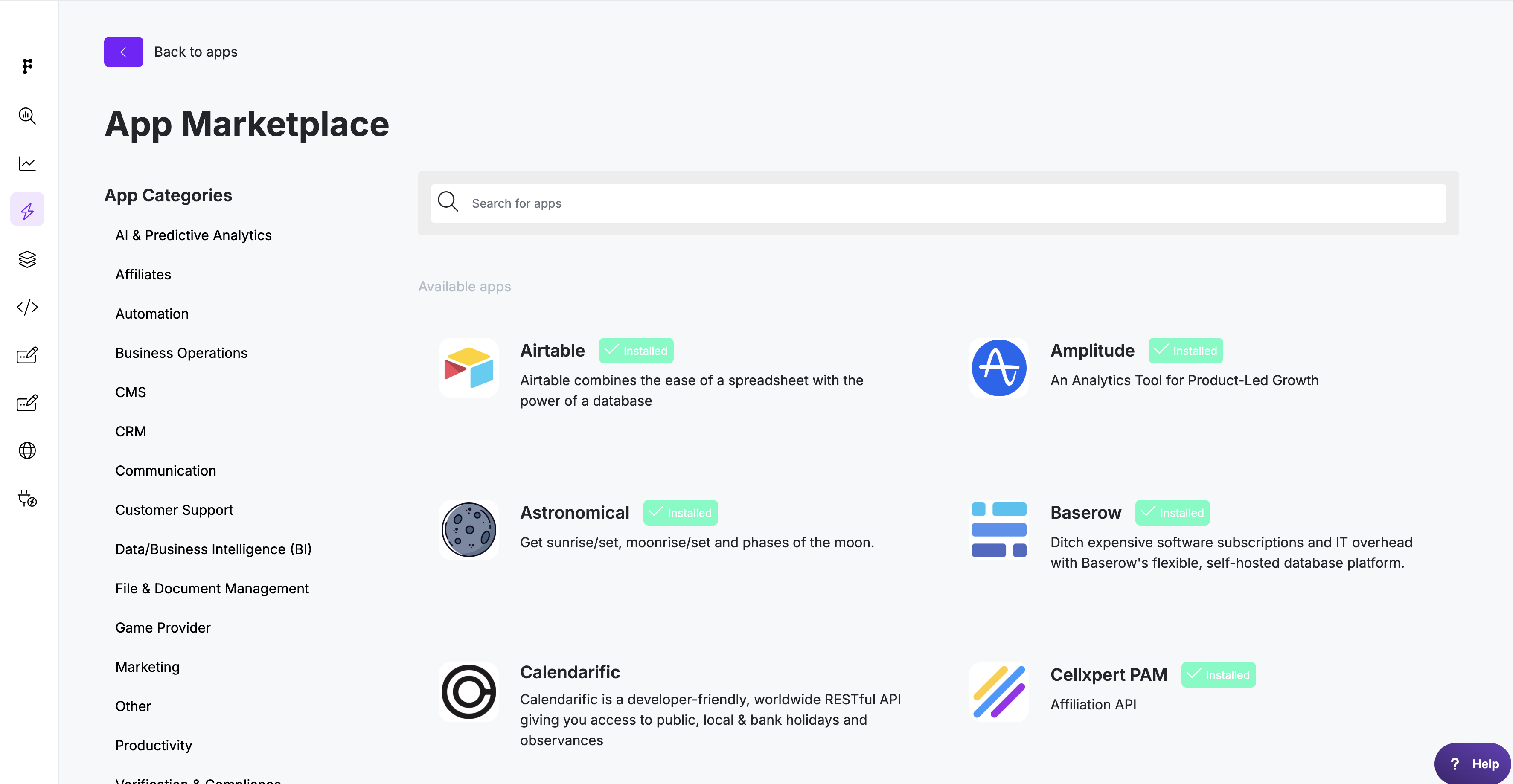1513x784 pixels.
Task: Open the code brackets sidebar icon
Action: pyautogui.click(x=27, y=307)
